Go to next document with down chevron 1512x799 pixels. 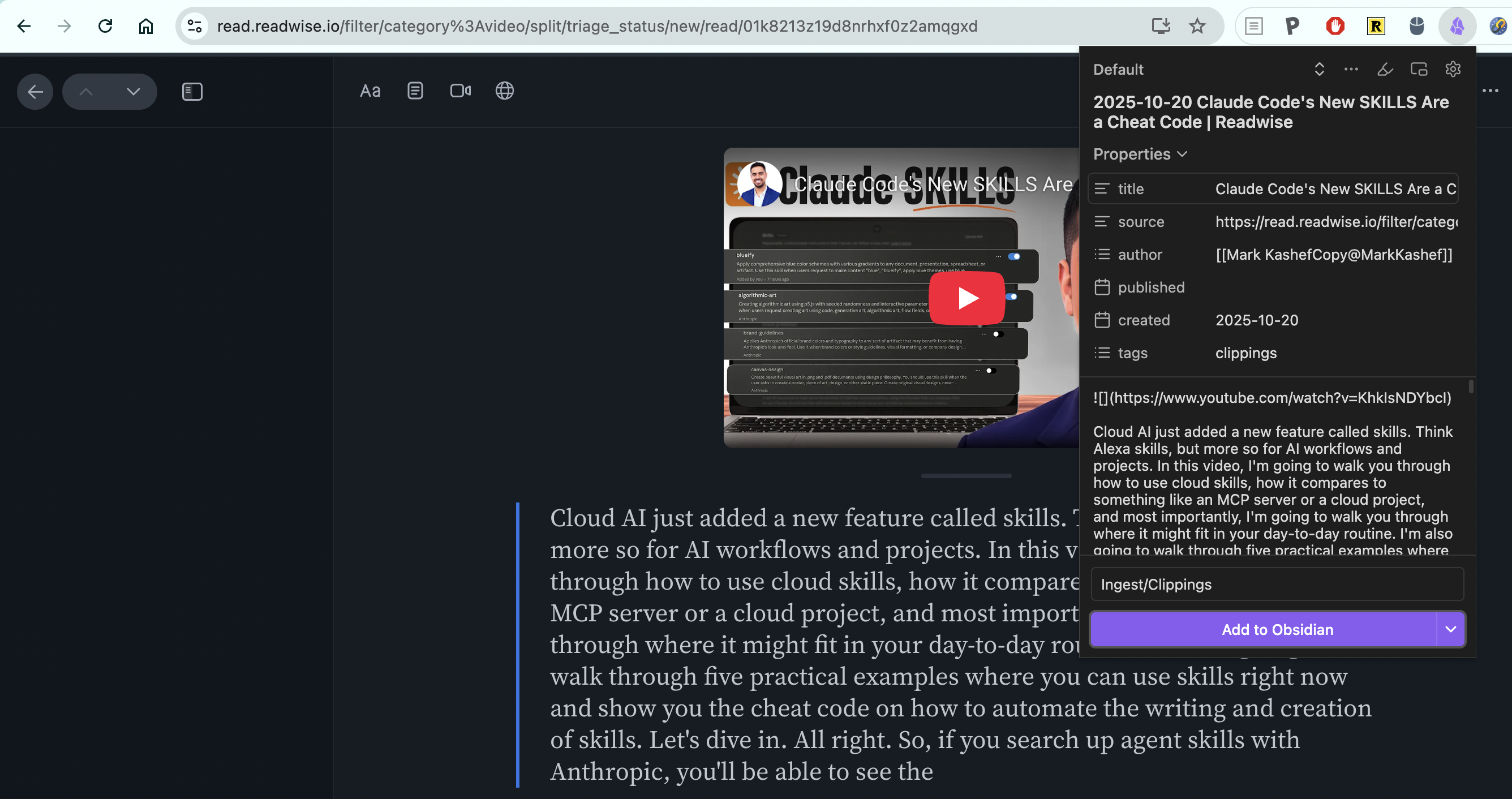click(x=133, y=91)
